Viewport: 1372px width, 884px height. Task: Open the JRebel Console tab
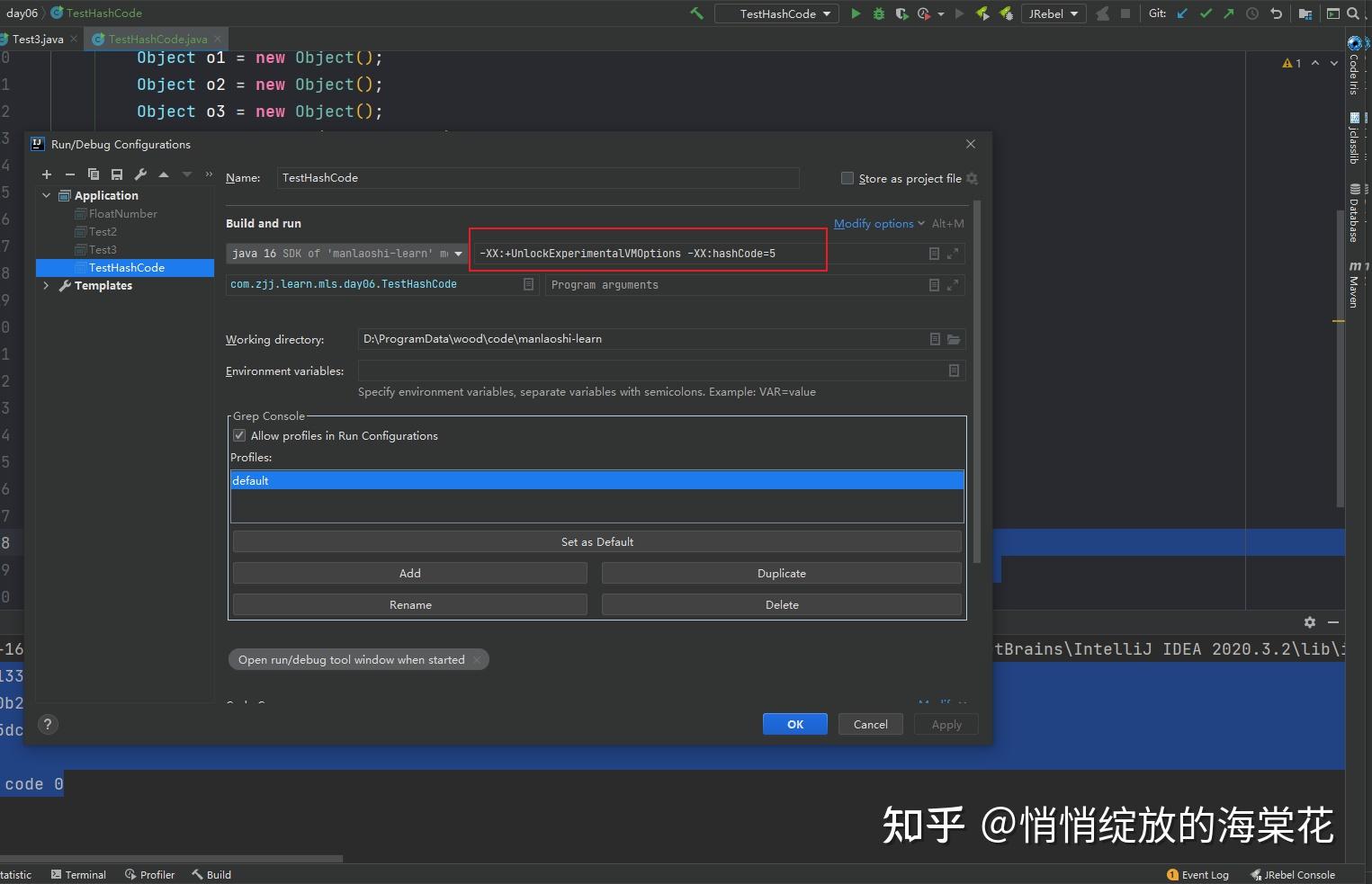coord(1293,875)
